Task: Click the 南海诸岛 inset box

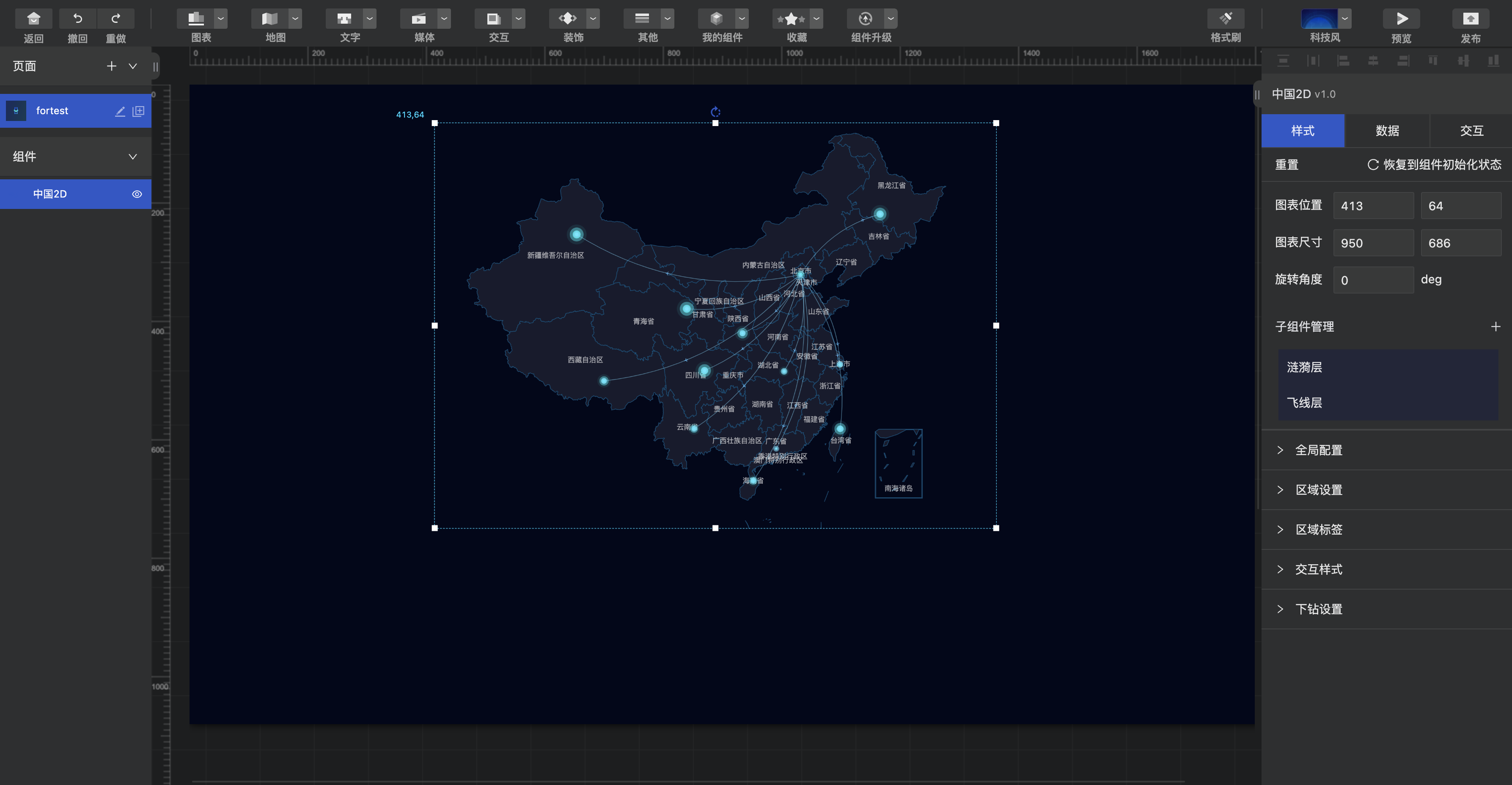Action: (x=899, y=464)
